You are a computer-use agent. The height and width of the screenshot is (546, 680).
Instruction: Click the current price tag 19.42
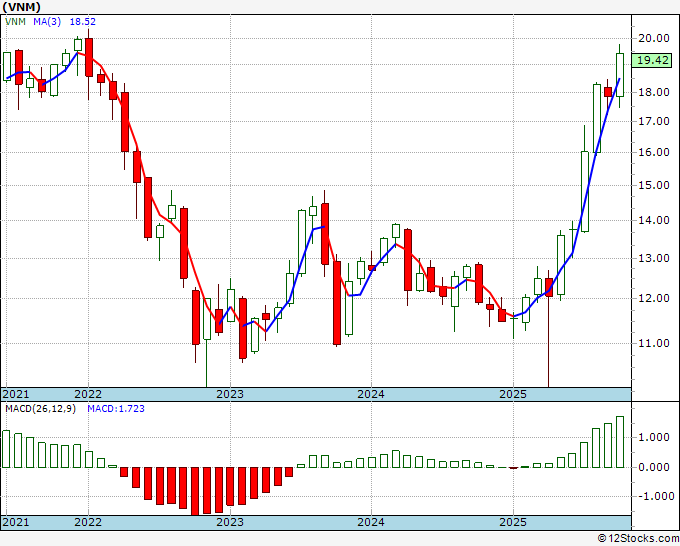click(x=652, y=60)
